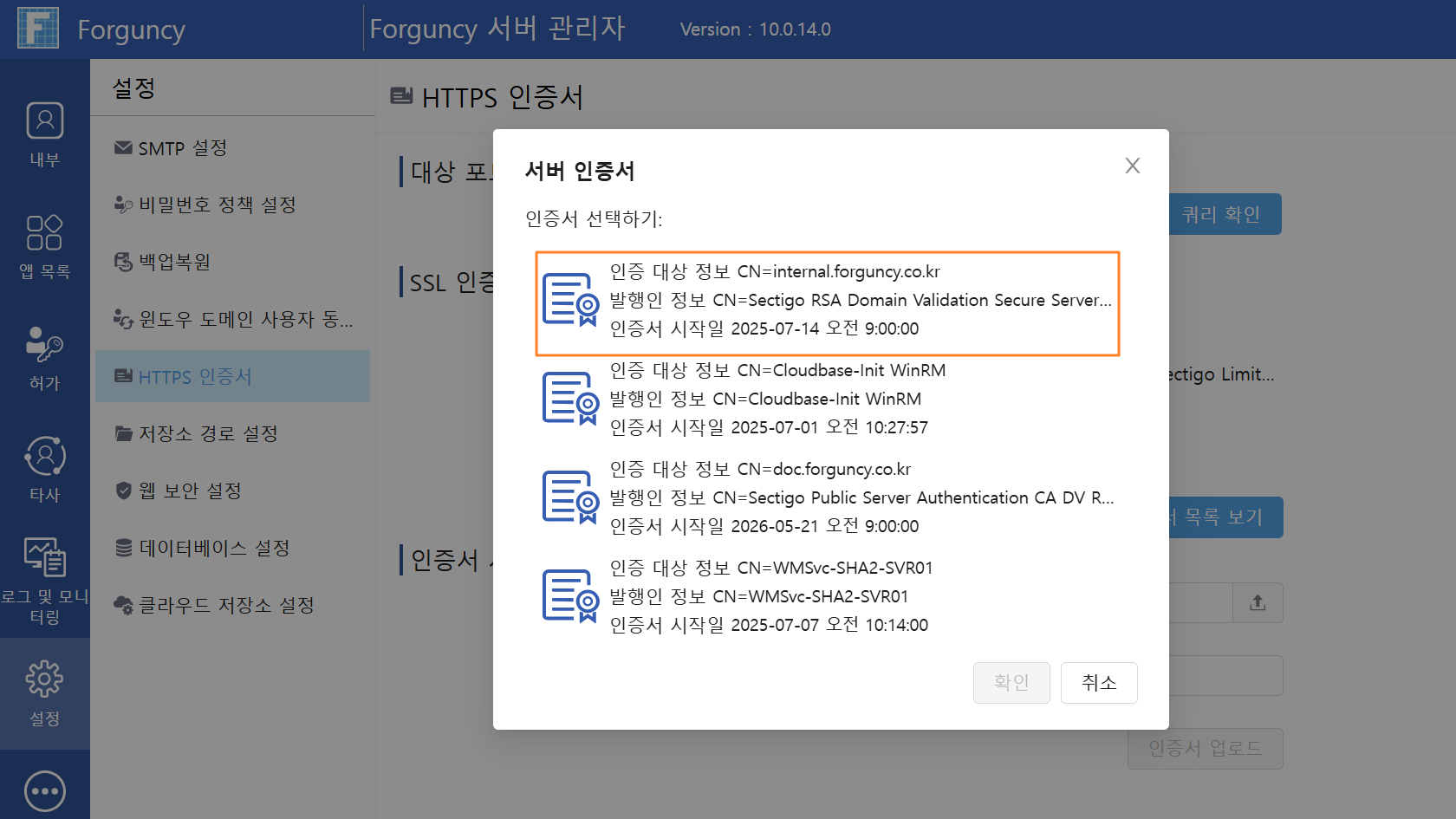Click the more options ellipsis icon

(x=44, y=791)
